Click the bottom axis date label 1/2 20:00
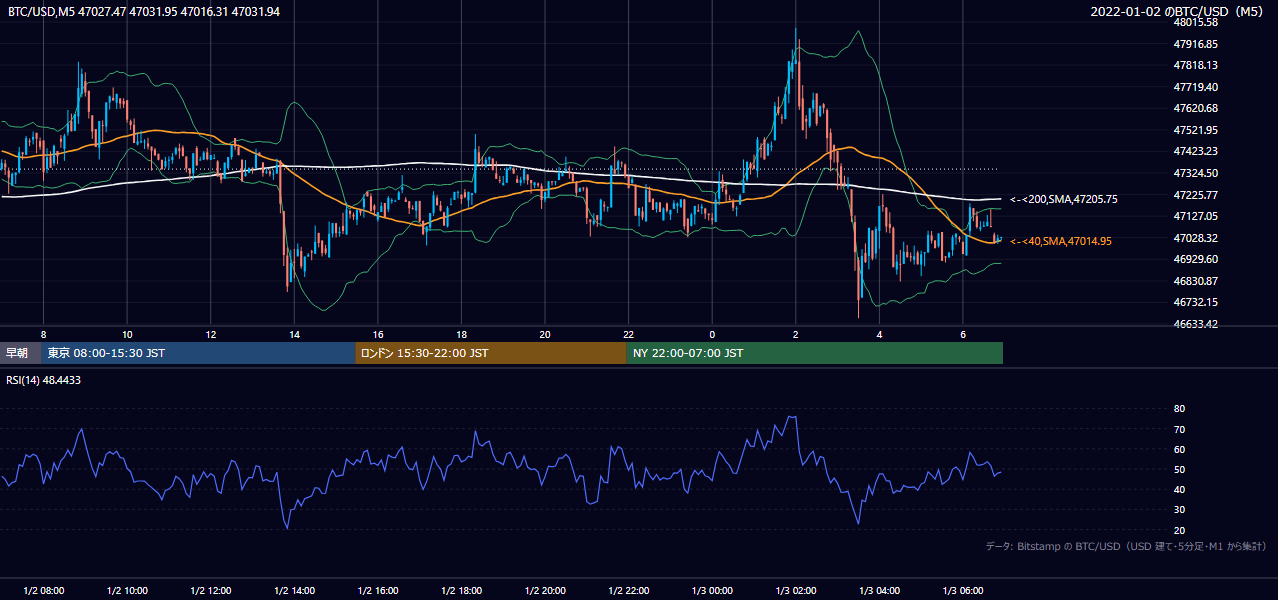 pyautogui.click(x=545, y=590)
